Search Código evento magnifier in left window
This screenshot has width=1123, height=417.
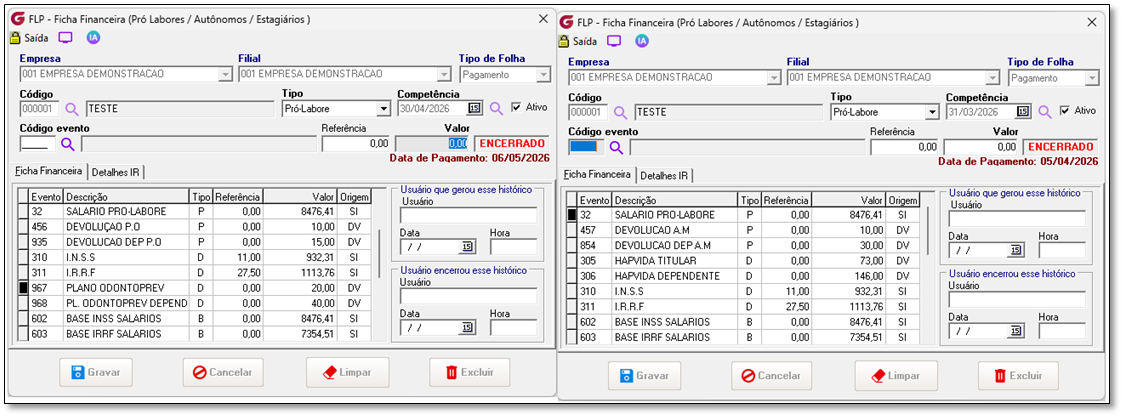click(67, 144)
